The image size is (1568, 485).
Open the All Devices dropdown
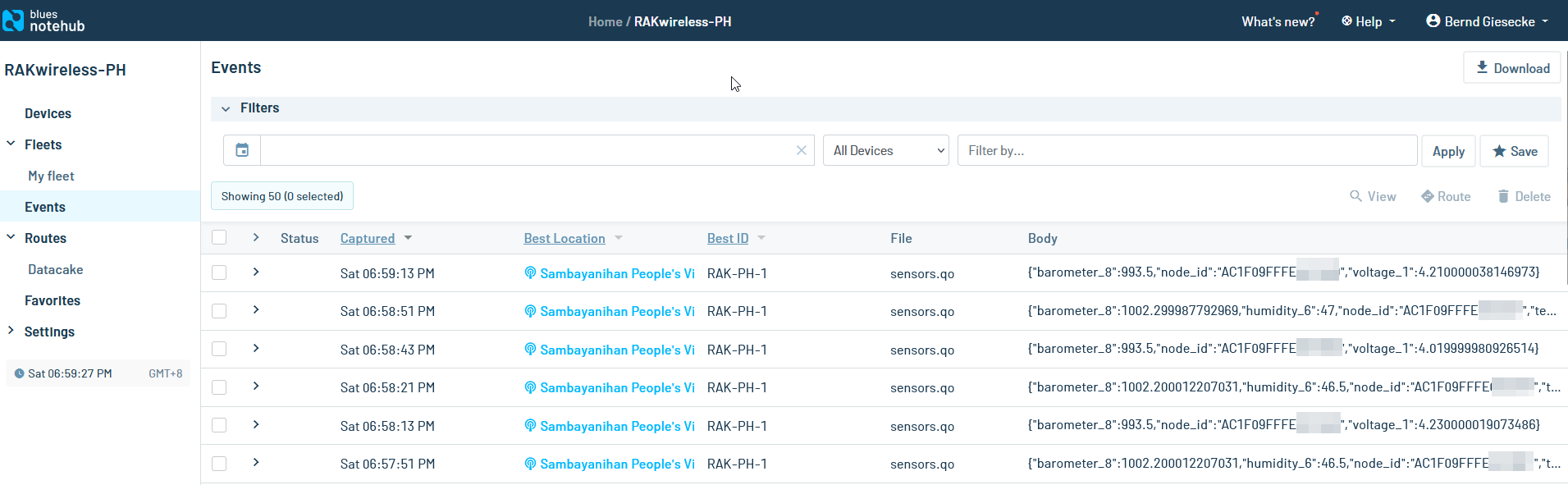pos(885,150)
